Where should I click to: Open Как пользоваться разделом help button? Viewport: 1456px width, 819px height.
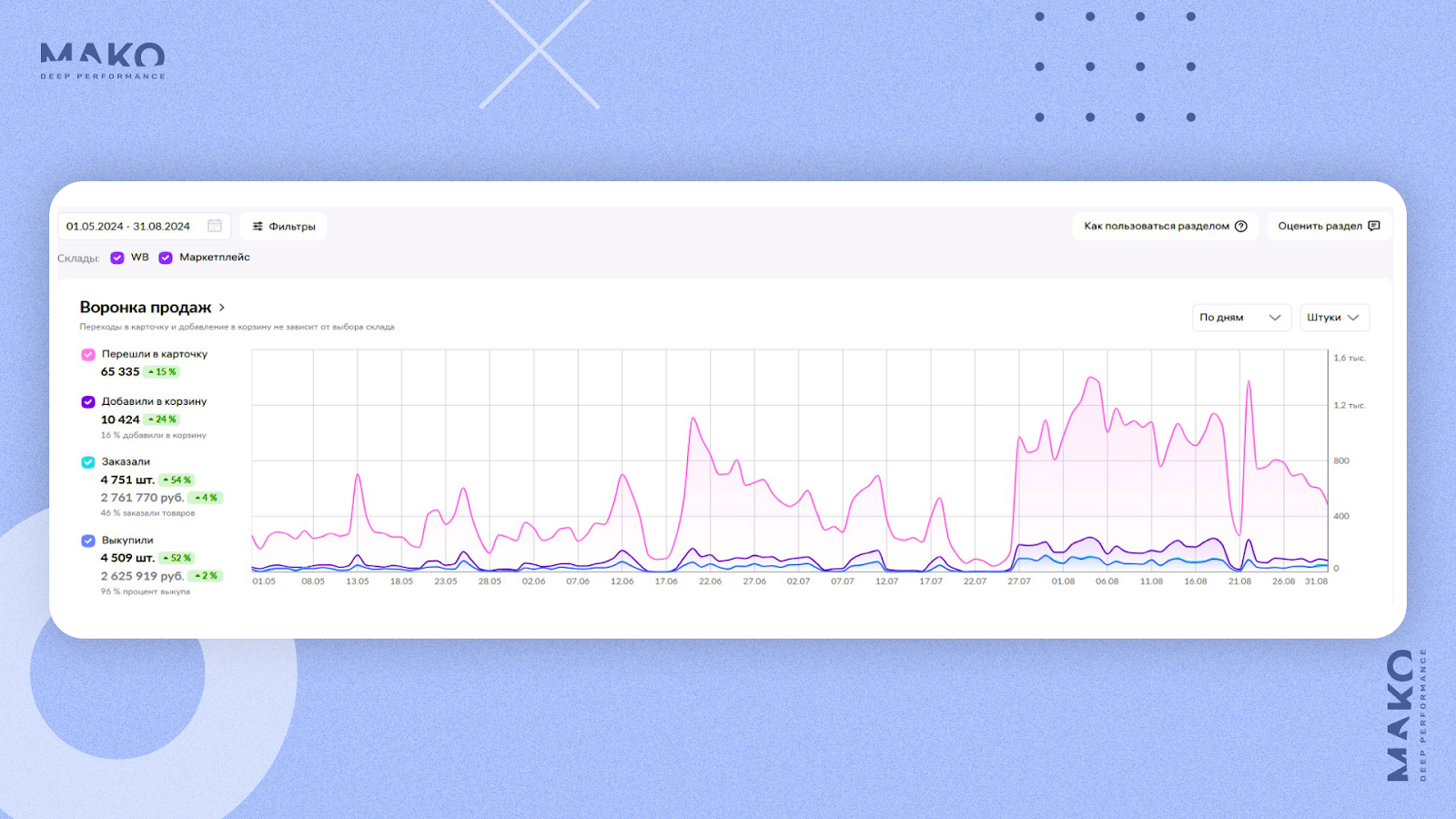coord(1165,227)
